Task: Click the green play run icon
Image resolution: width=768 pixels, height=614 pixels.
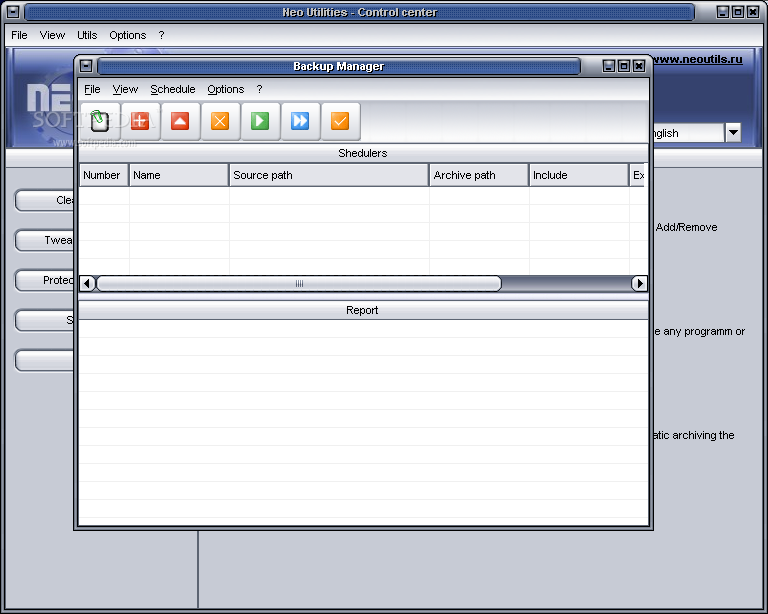Action: coord(260,121)
